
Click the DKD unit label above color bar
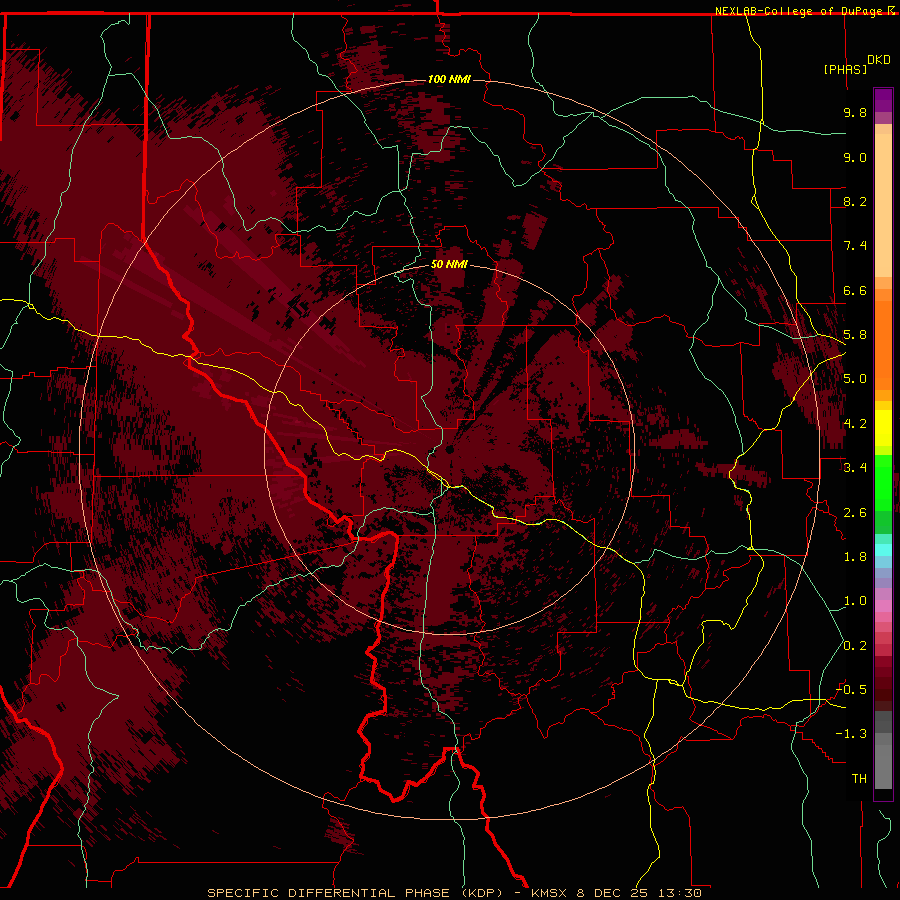pyautogui.click(x=879, y=60)
